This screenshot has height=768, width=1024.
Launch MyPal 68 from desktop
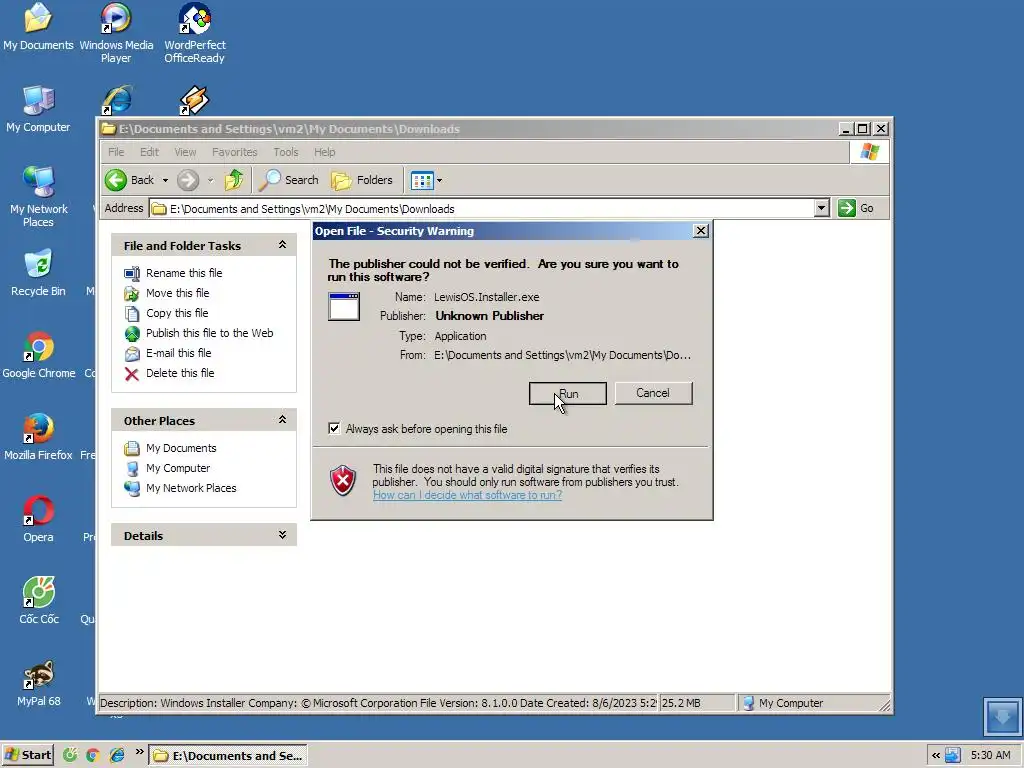pyautogui.click(x=39, y=683)
